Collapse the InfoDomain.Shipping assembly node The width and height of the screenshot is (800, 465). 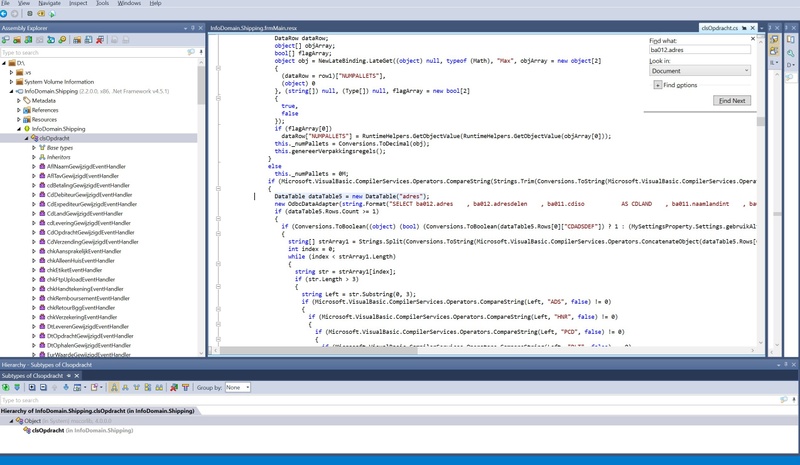coord(11,91)
